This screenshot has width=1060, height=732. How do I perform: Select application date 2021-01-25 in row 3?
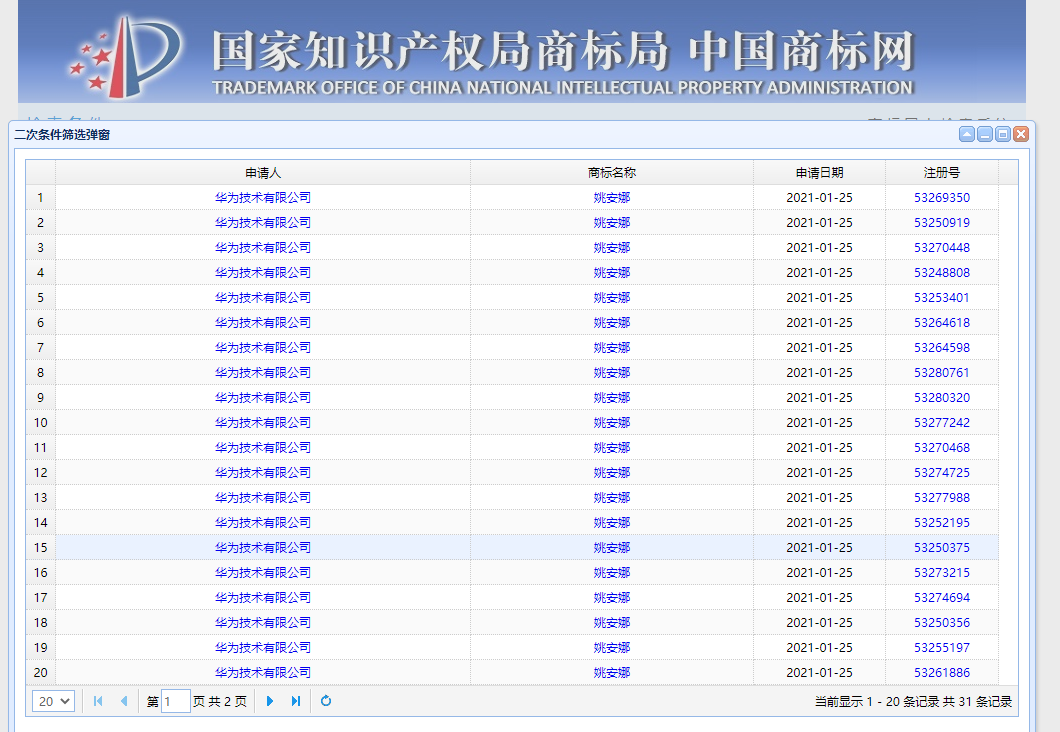(819, 247)
